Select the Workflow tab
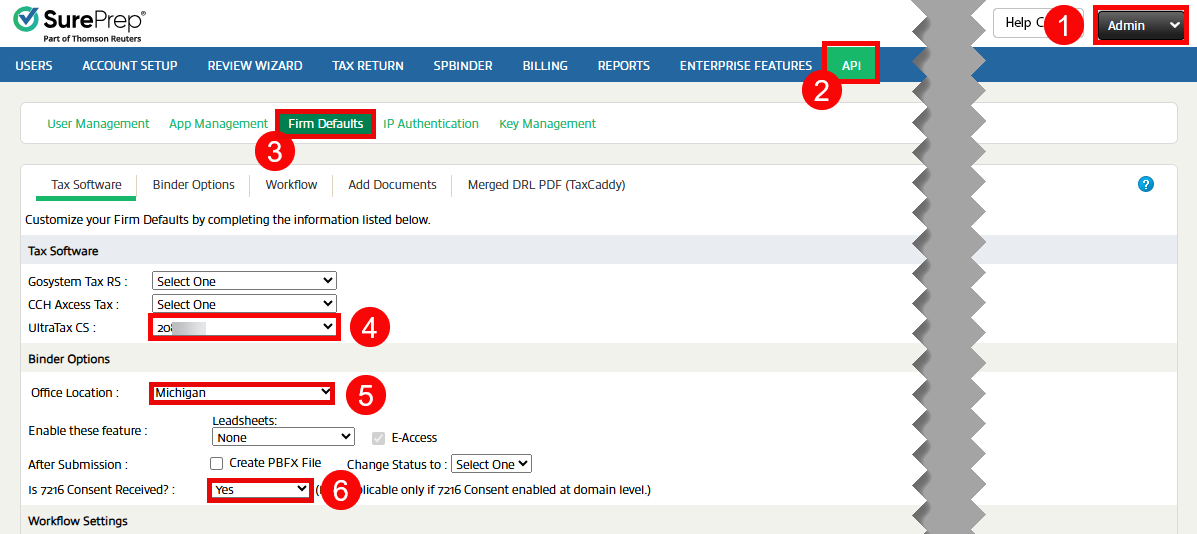1197x534 pixels. tap(291, 185)
